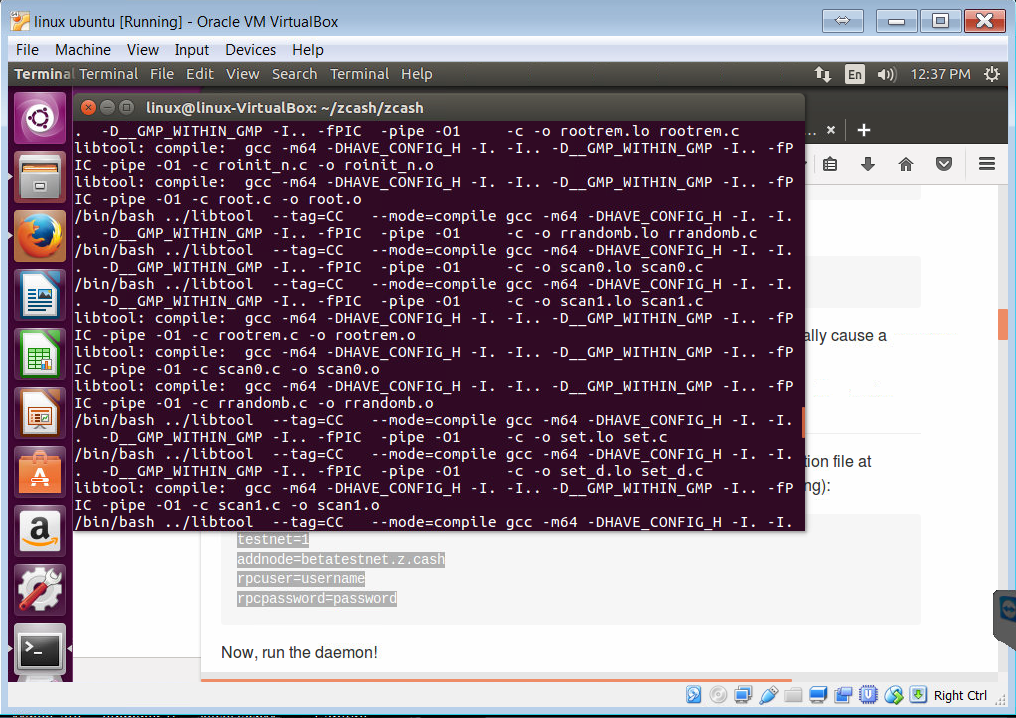Go to Firefox home page icon
This screenshot has height=718, width=1016.
[x=906, y=164]
